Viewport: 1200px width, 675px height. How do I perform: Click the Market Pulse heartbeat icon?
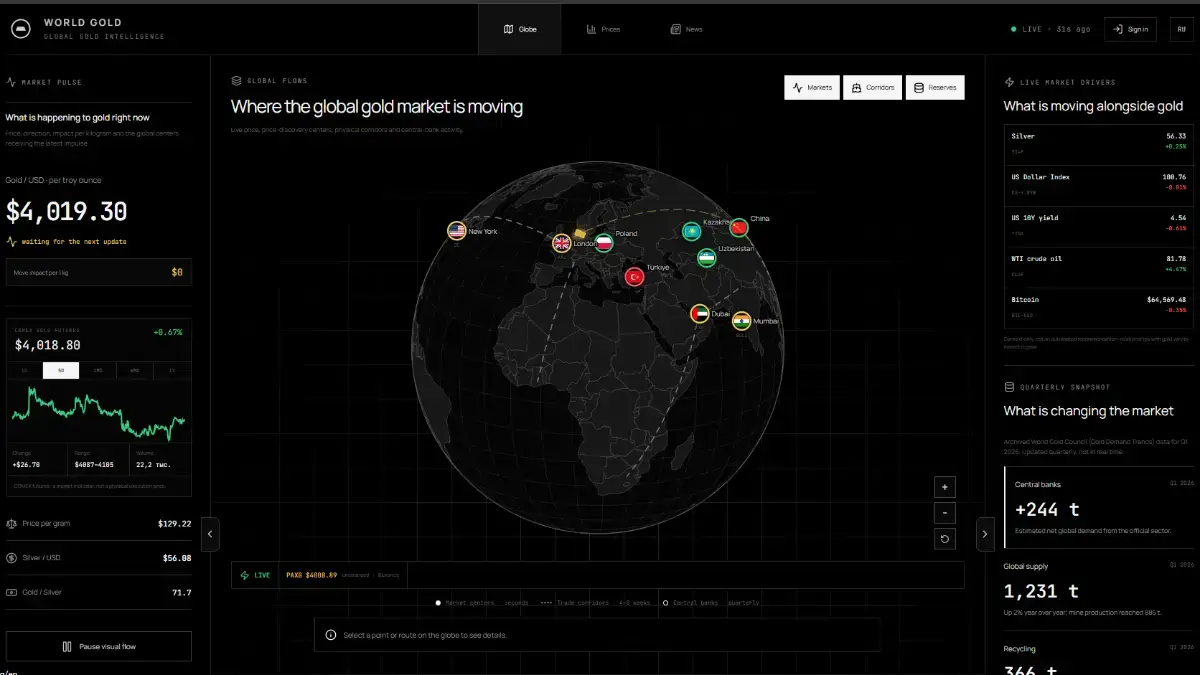click(x=11, y=82)
